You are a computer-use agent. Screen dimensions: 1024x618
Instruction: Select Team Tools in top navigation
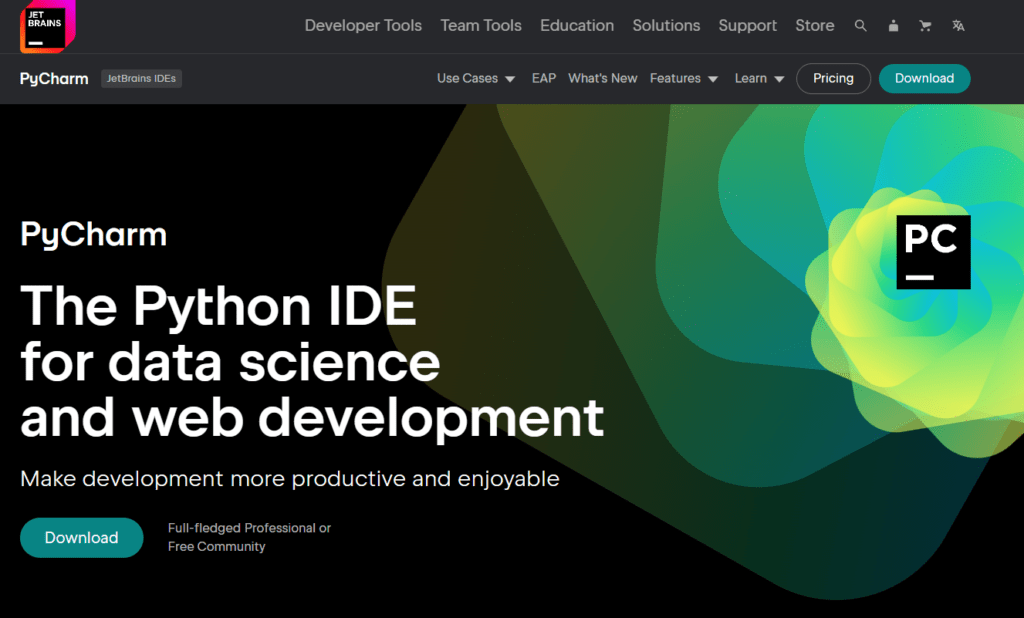(481, 26)
